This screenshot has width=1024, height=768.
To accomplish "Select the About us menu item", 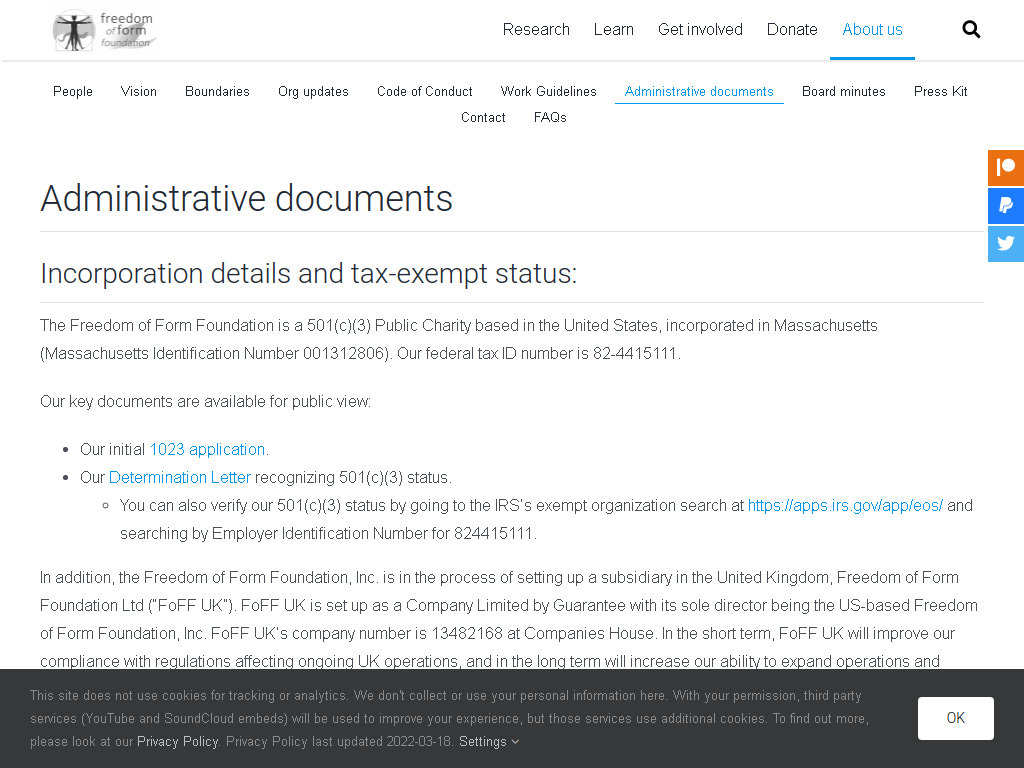I will [872, 29].
